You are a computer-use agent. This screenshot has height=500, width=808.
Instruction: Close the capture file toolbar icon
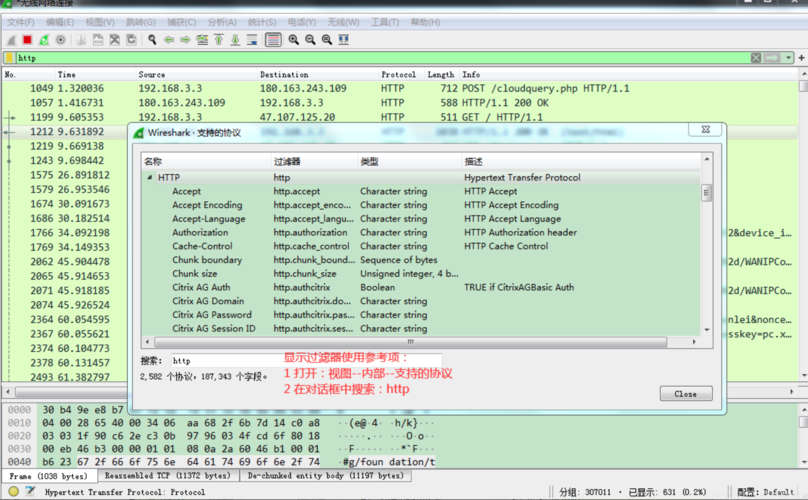pyautogui.click(x=115, y=40)
